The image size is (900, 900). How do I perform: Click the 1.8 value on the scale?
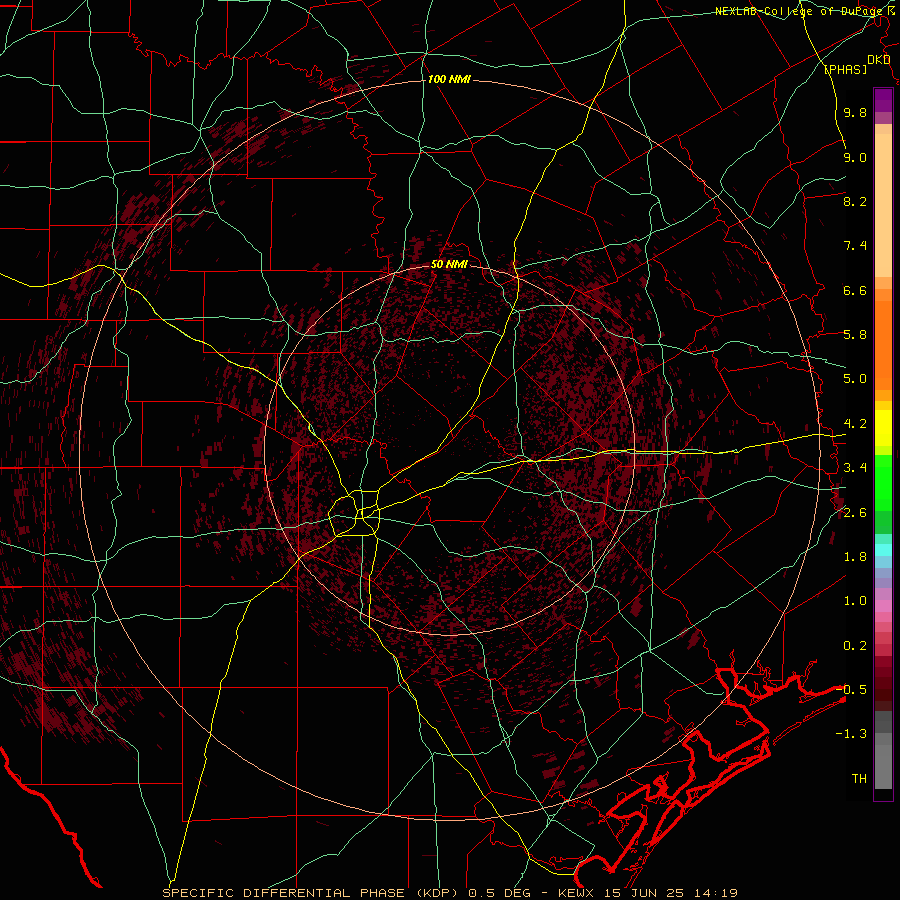point(855,557)
